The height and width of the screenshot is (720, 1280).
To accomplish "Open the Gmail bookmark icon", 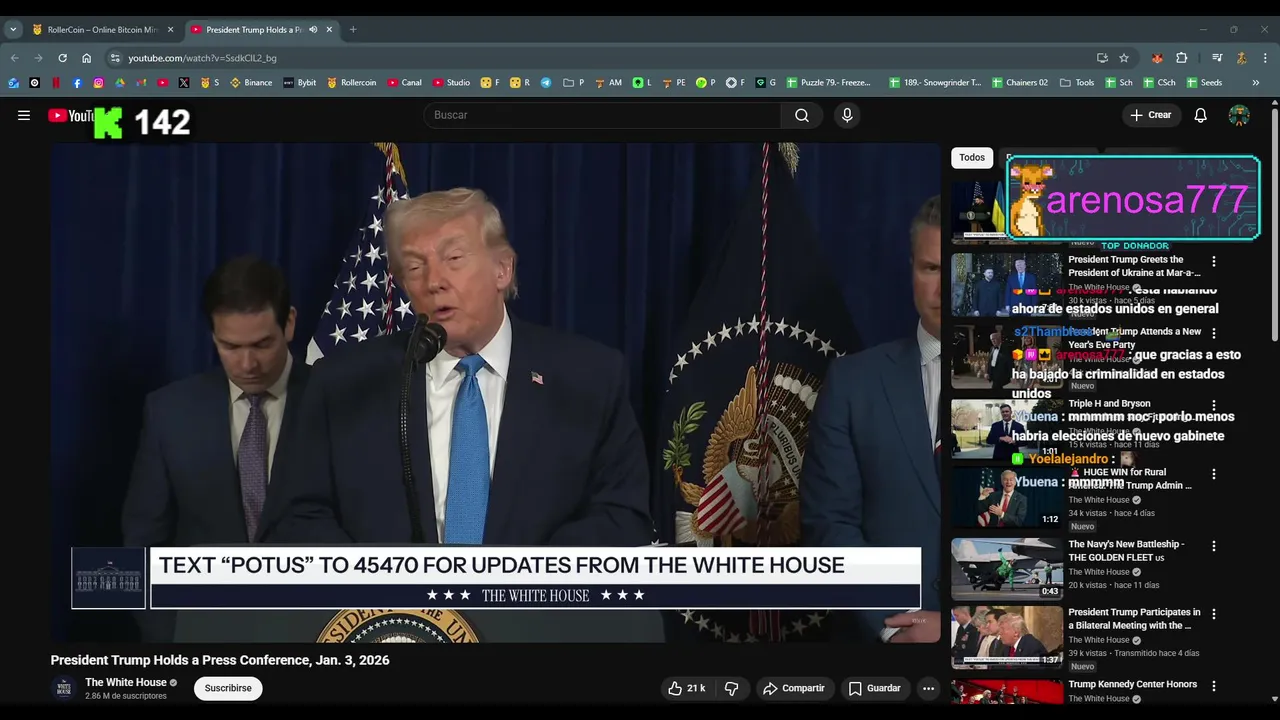I will click(141, 83).
